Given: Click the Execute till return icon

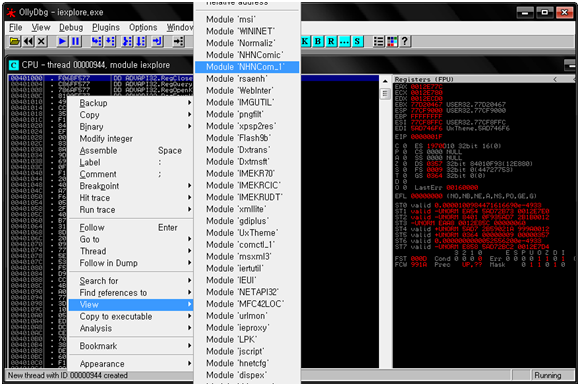Looking at the screenshot, I should coord(158,41).
